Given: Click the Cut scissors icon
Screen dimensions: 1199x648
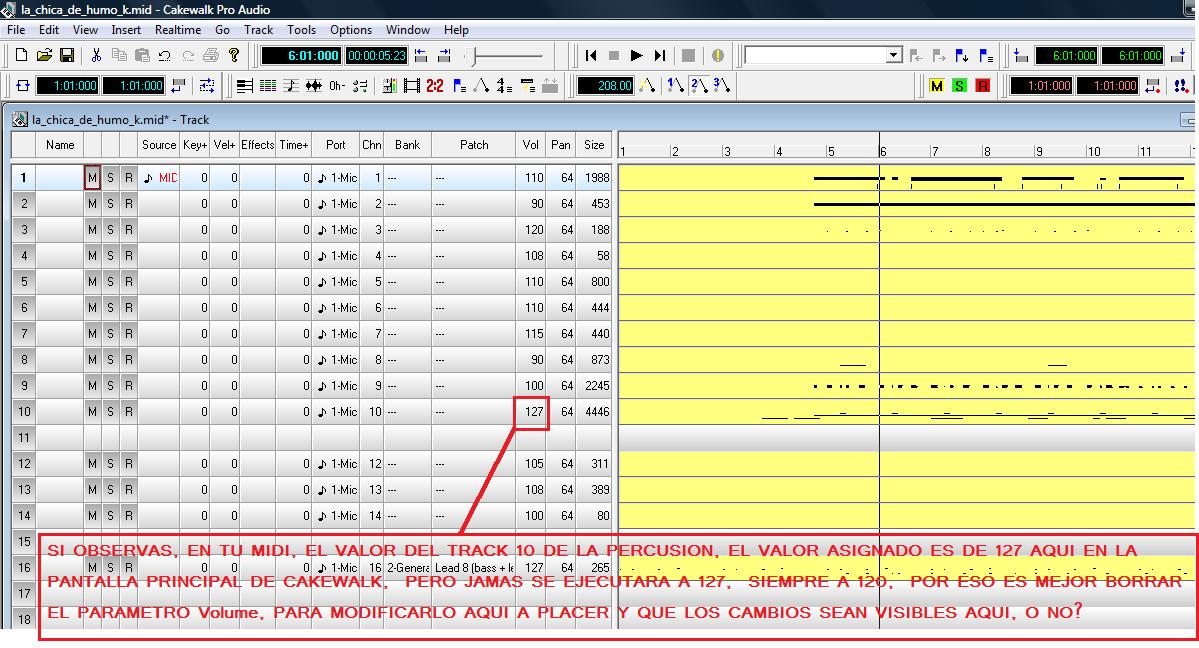Looking at the screenshot, I should [x=96, y=56].
